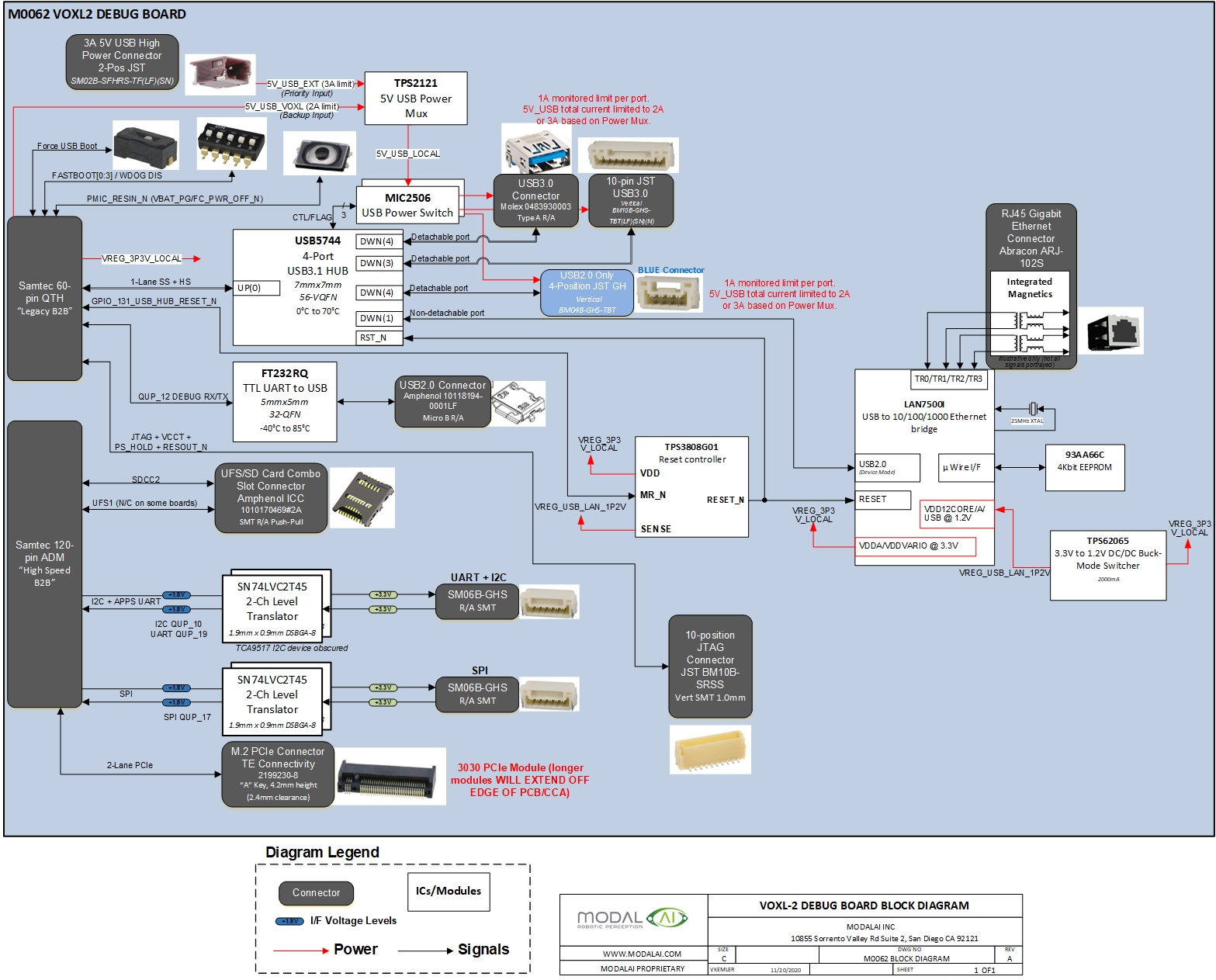Select the USB2.0 Only 4-Position JST GH block
The height and width of the screenshot is (980, 1216).
[587, 292]
